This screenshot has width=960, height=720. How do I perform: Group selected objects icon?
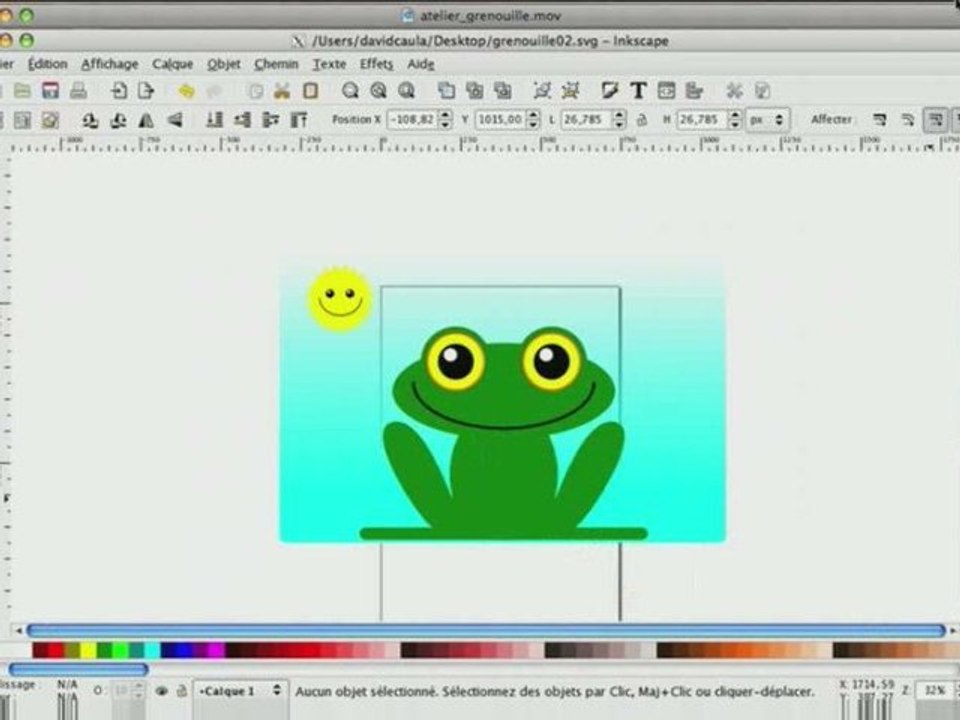tap(542, 91)
